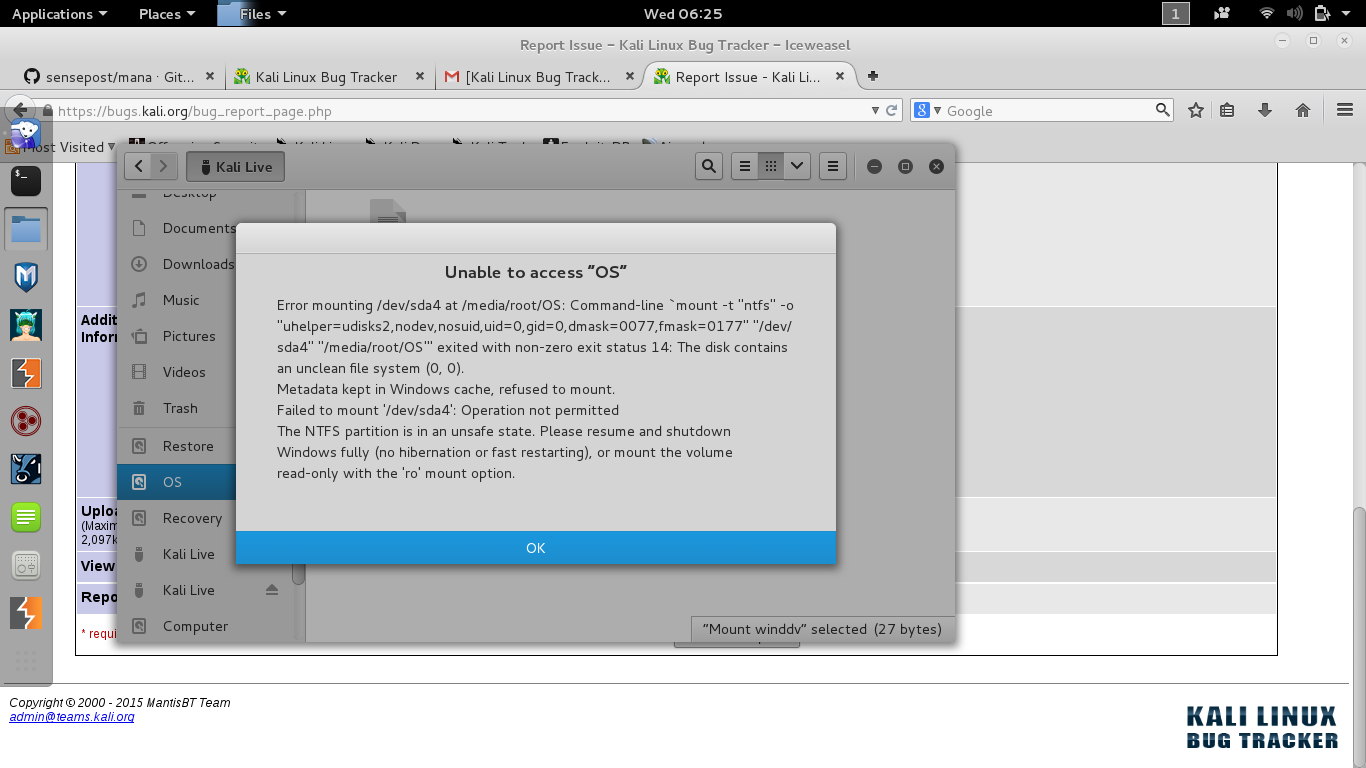Click the Kali Live path button
The width and height of the screenshot is (1366, 768).
235,167
